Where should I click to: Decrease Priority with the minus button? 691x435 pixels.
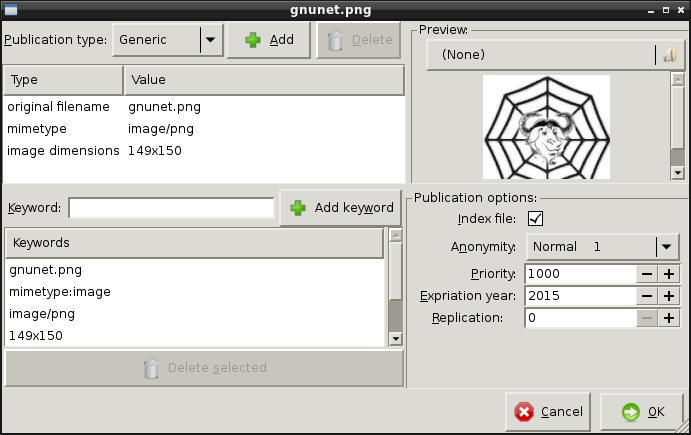(x=647, y=274)
